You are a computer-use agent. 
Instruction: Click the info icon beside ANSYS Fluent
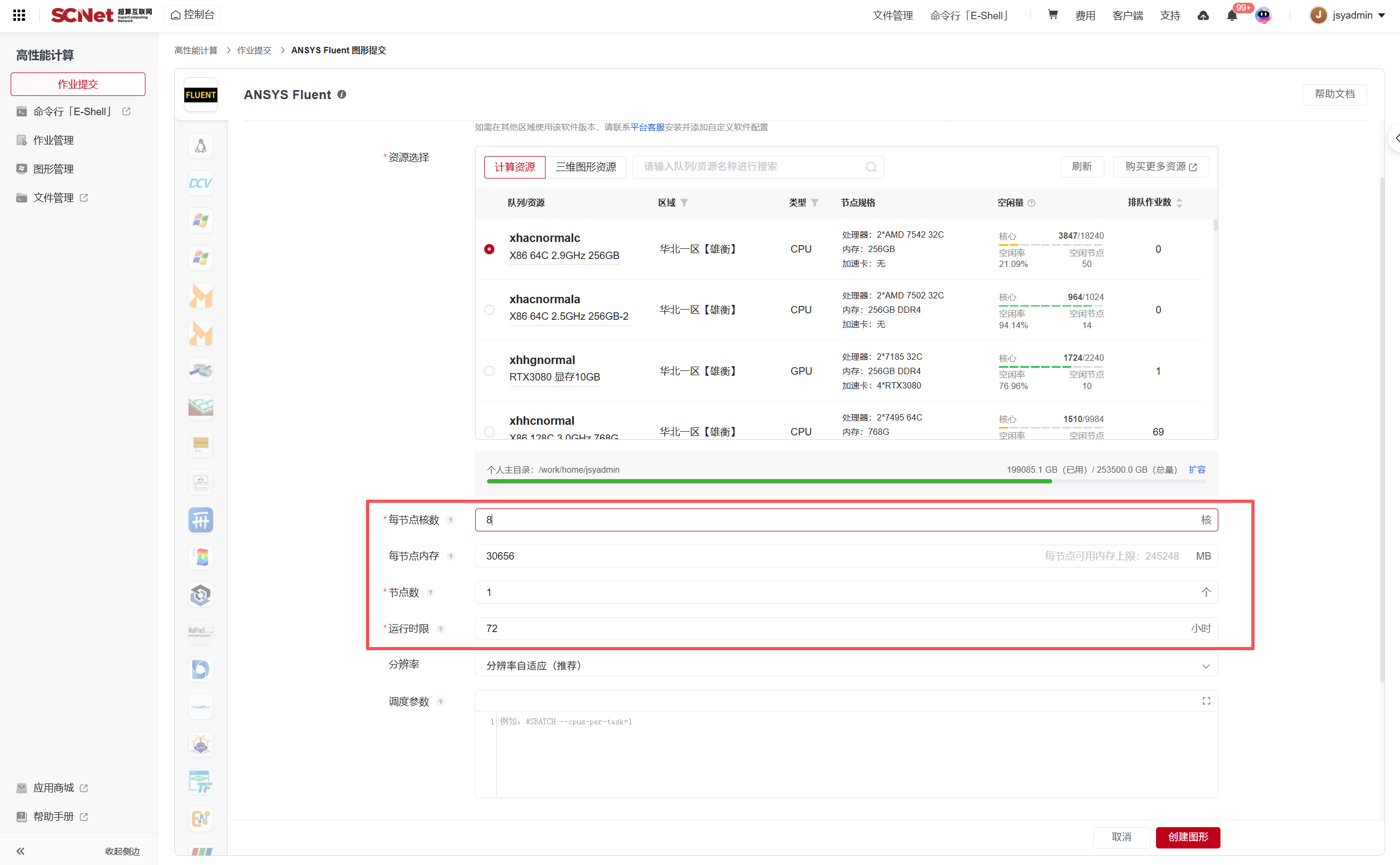pos(341,94)
